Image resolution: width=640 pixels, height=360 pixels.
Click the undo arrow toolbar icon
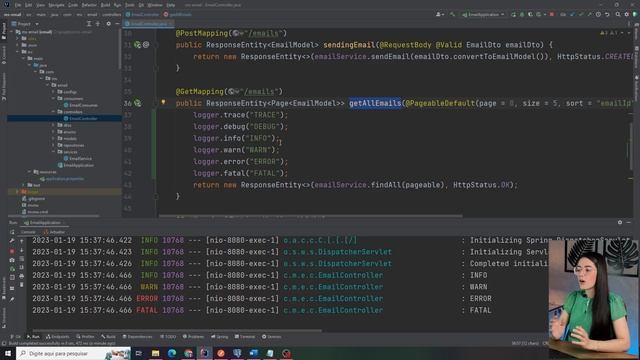[x=607, y=14]
